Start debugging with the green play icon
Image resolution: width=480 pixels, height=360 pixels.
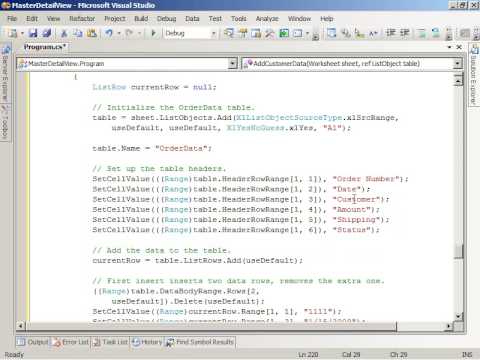pos(153,33)
